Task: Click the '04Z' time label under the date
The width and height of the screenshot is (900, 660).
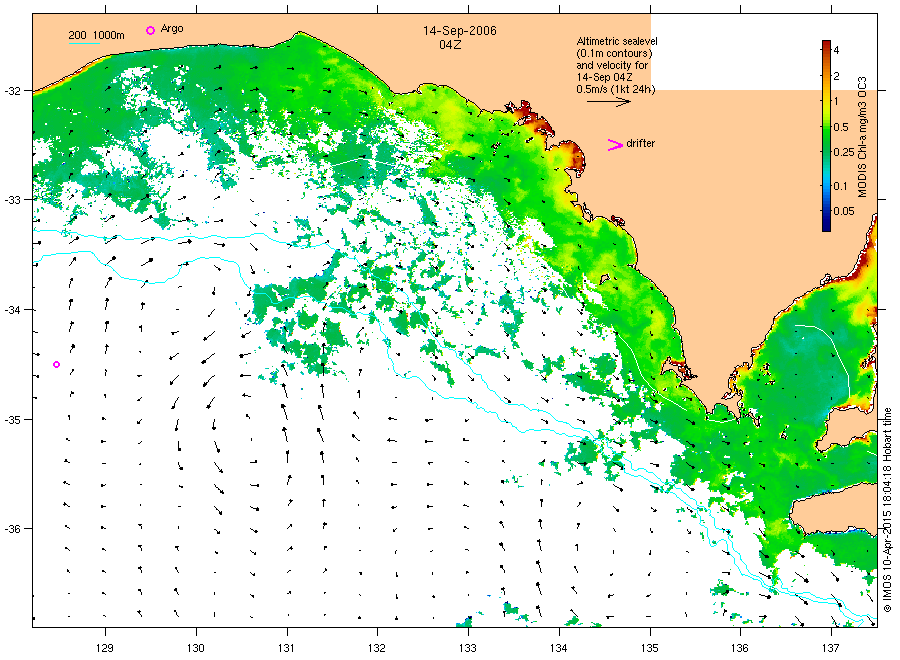Action: (x=450, y=45)
